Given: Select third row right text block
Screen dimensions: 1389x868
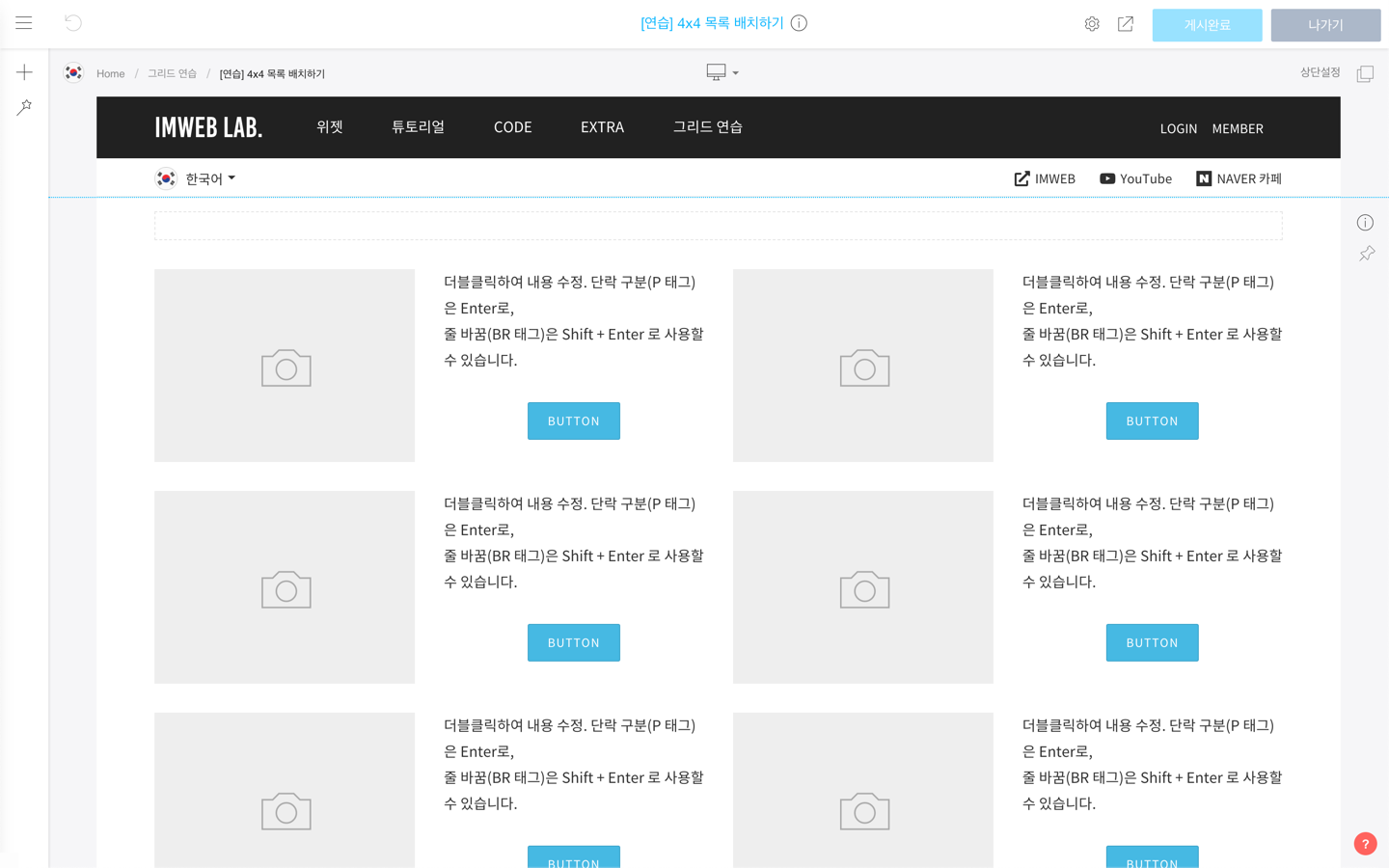Looking at the screenshot, I should (1153, 765).
